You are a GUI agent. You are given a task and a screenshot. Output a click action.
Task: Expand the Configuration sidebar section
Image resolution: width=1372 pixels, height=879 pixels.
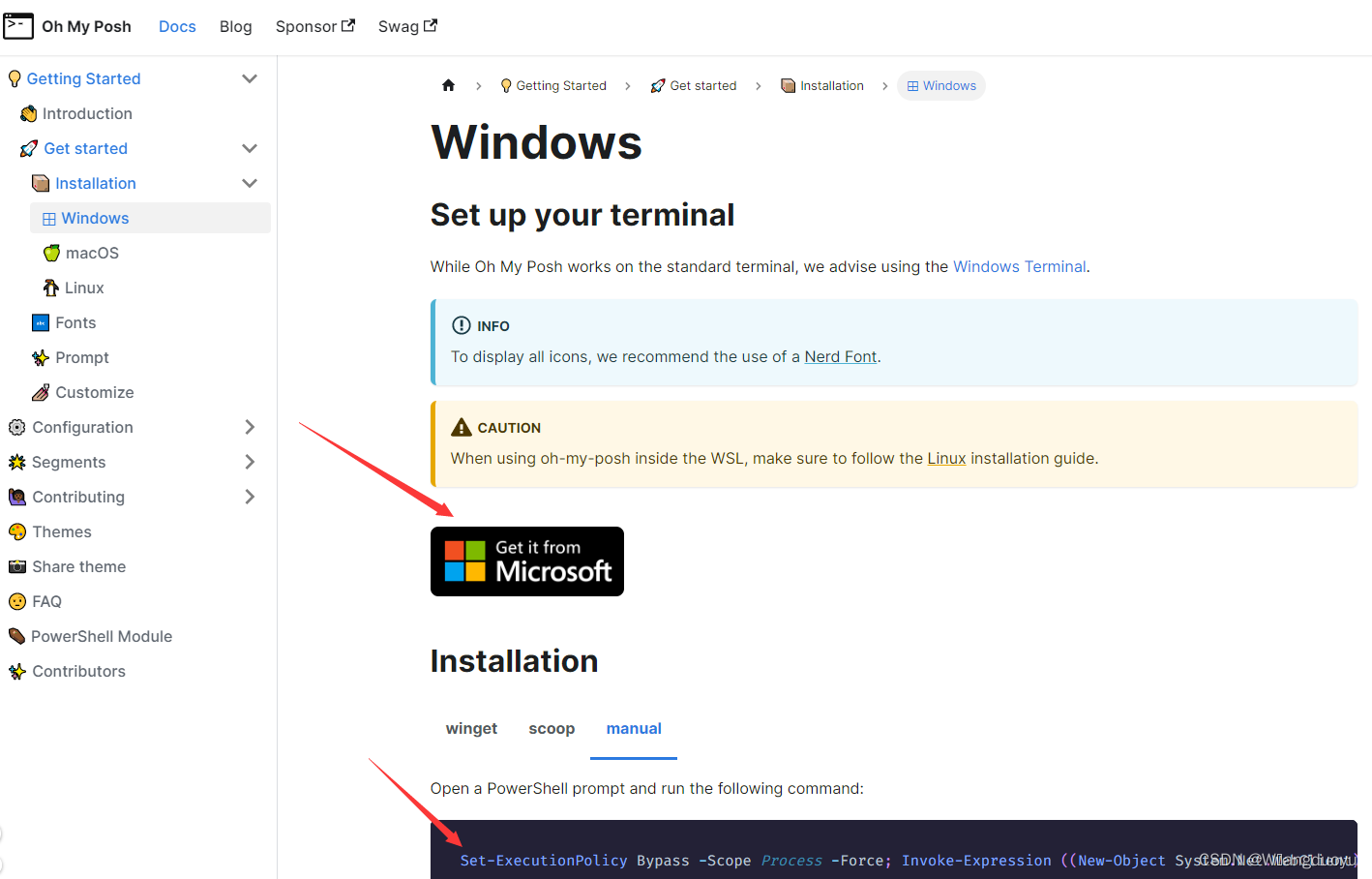click(x=250, y=427)
